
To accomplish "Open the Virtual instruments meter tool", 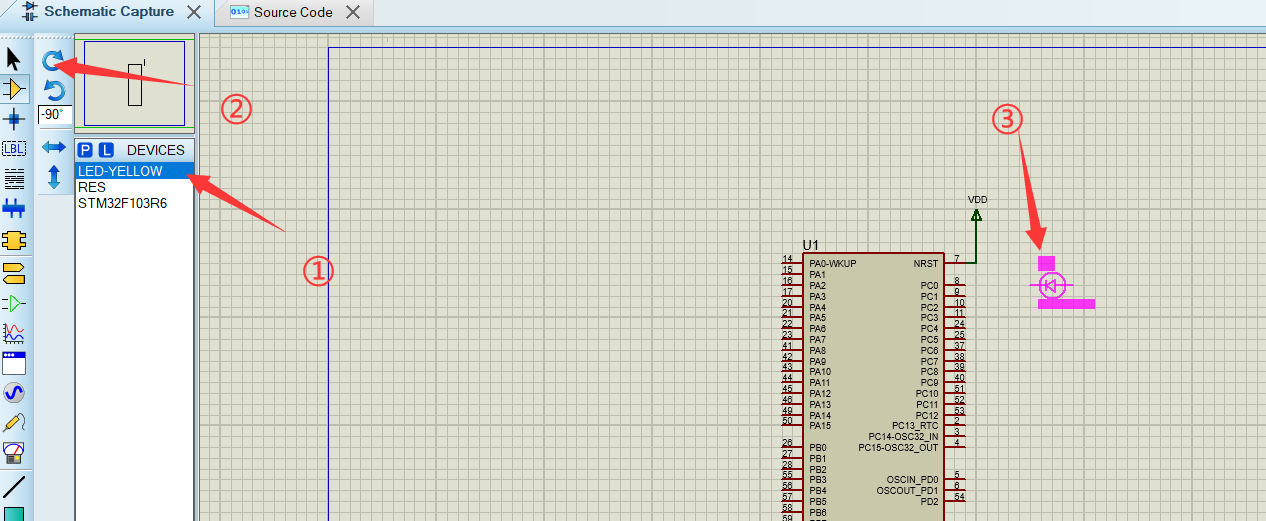I will coord(14,453).
